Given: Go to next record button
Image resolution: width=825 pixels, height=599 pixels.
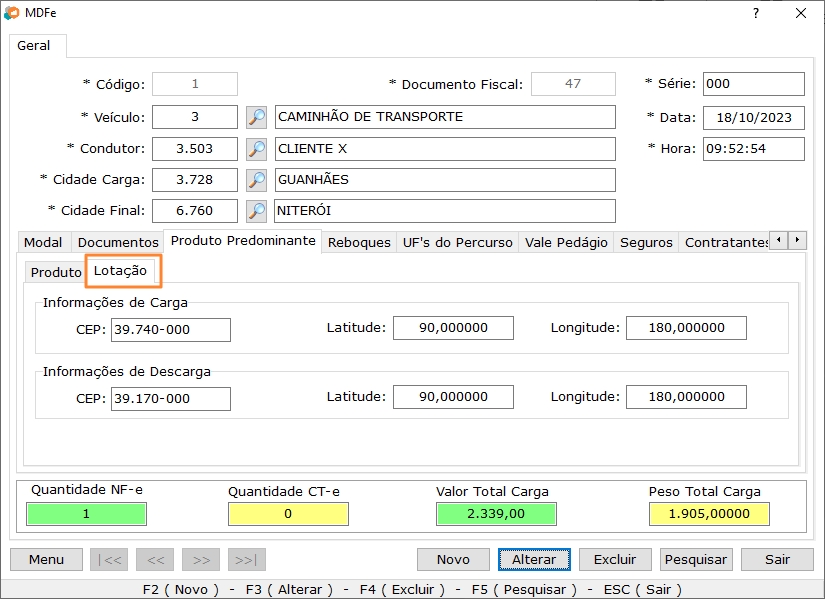Looking at the screenshot, I should pyautogui.click(x=201, y=560).
